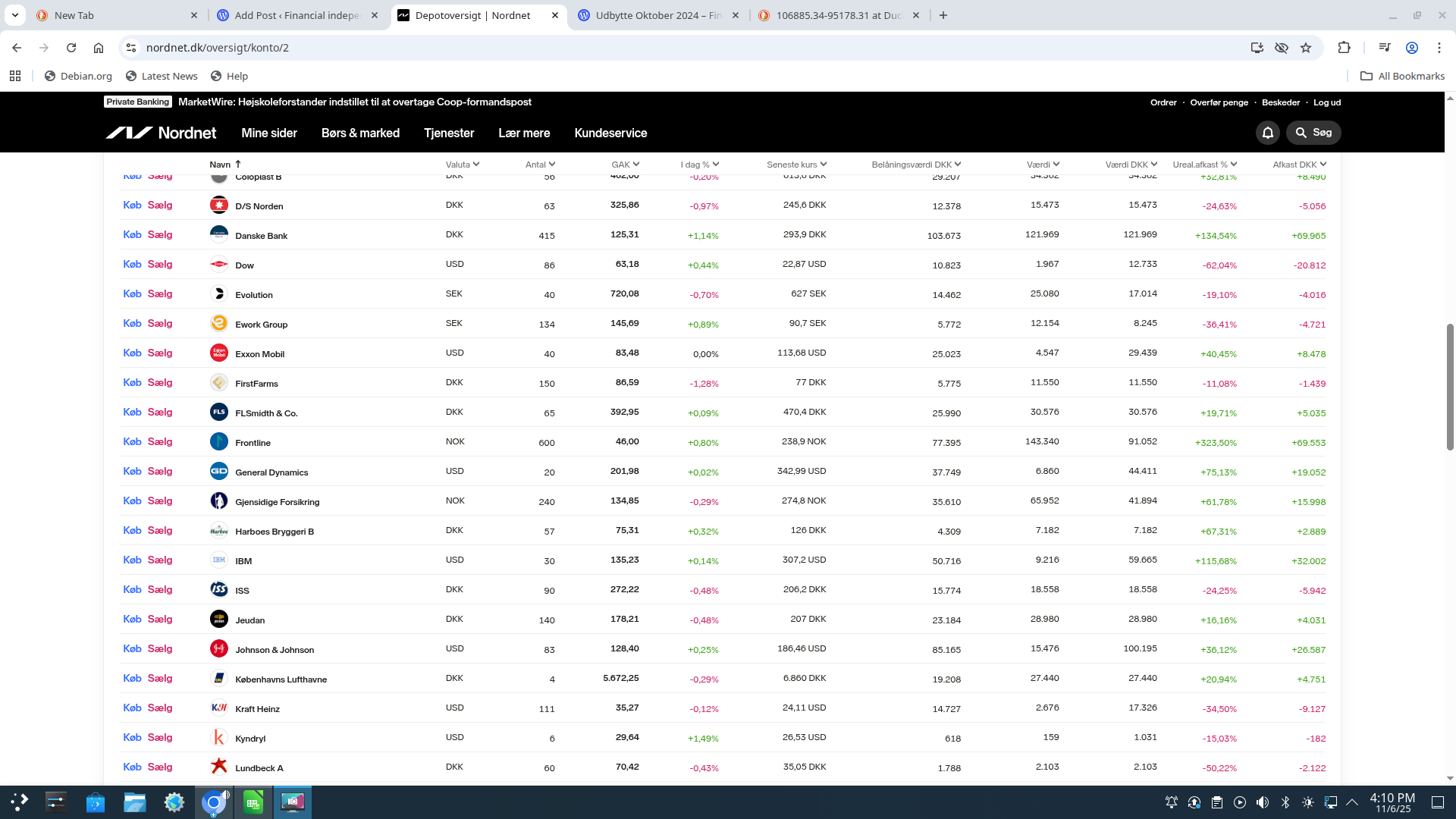Open the notifications bell
This screenshot has width=1456, height=819.
(x=1267, y=133)
